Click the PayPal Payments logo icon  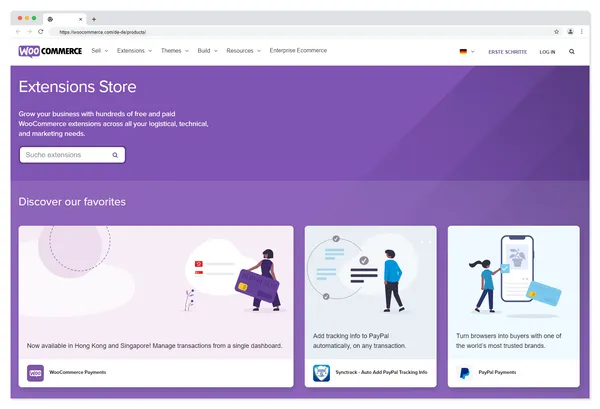(465, 373)
